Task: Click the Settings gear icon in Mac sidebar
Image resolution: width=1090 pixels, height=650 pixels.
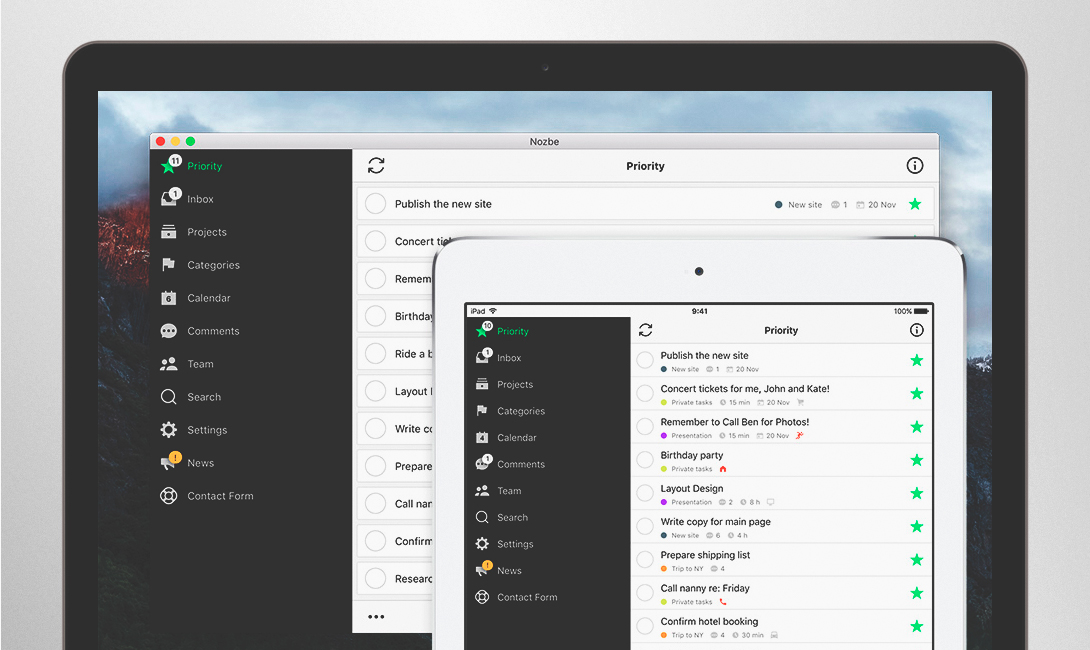Action: point(168,430)
